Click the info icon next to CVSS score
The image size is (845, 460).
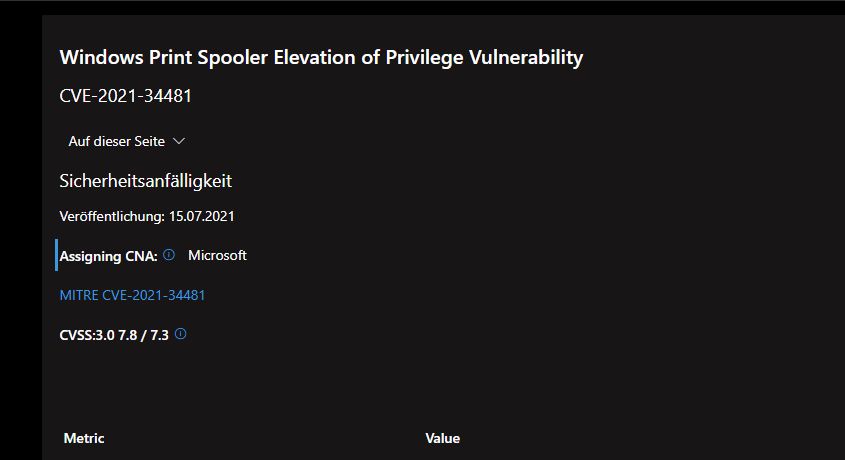coord(181,334)
